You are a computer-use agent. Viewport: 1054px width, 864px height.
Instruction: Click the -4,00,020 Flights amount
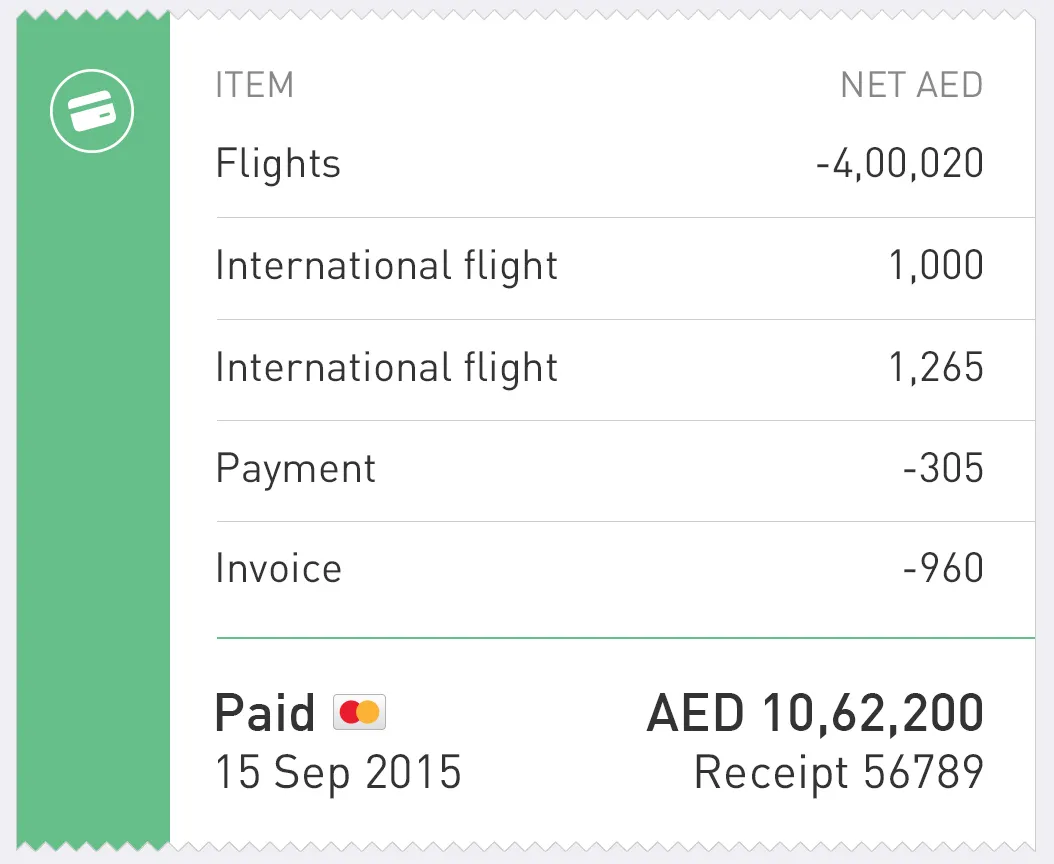[x=899, y=164]
